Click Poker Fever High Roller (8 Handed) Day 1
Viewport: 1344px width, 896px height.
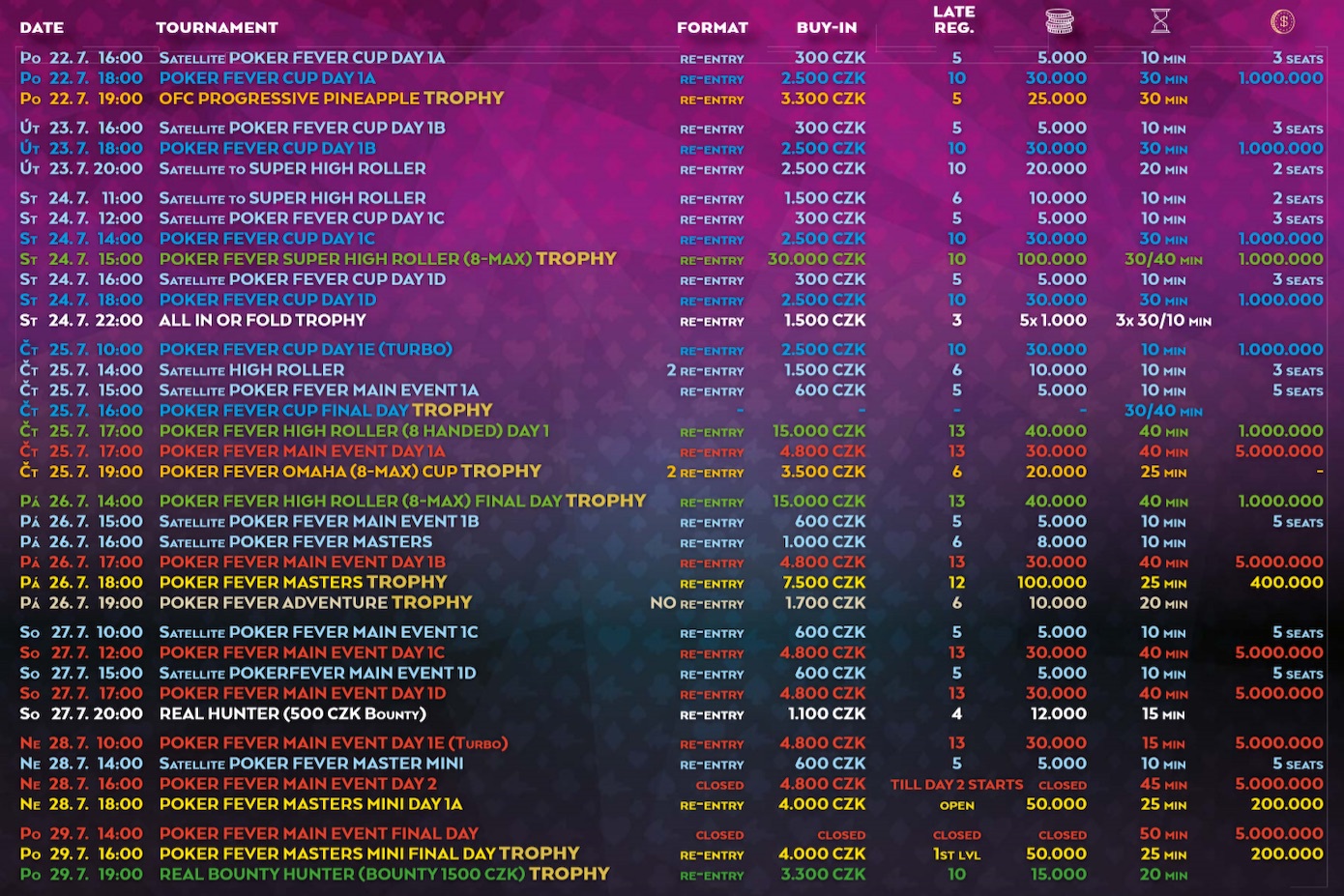pos(354,431)
